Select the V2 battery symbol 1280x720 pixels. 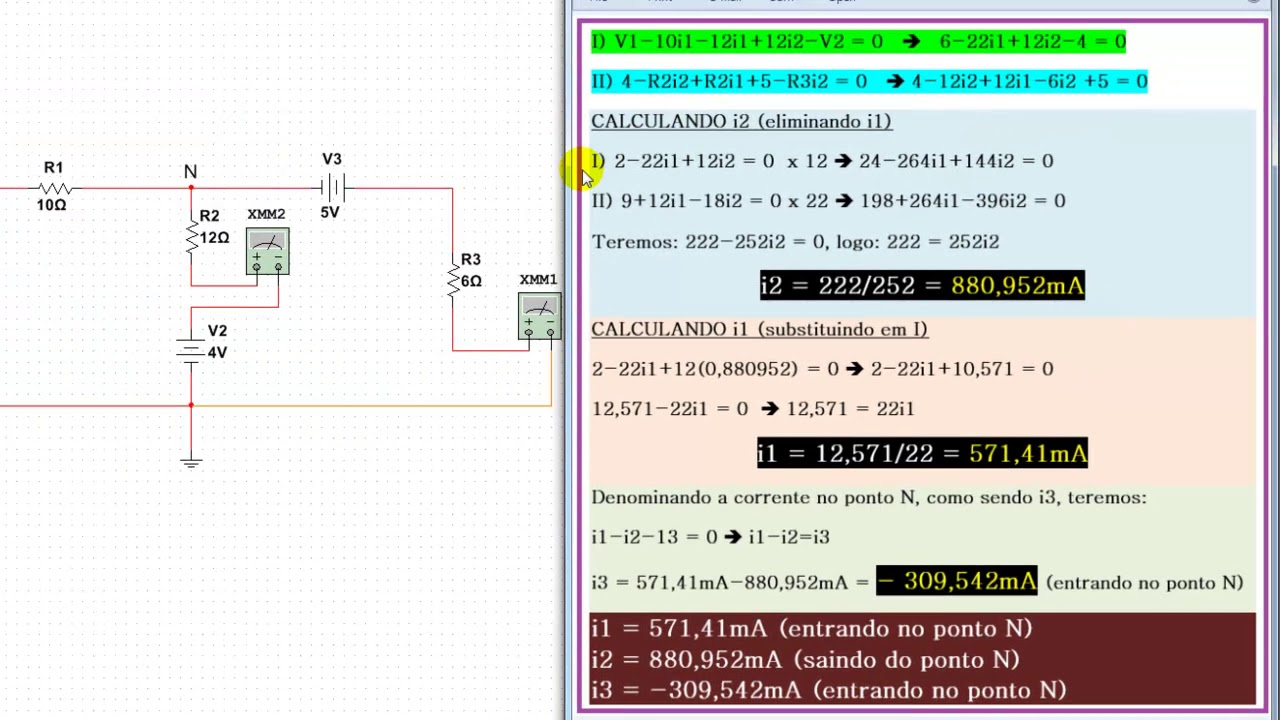click(191, 350)
